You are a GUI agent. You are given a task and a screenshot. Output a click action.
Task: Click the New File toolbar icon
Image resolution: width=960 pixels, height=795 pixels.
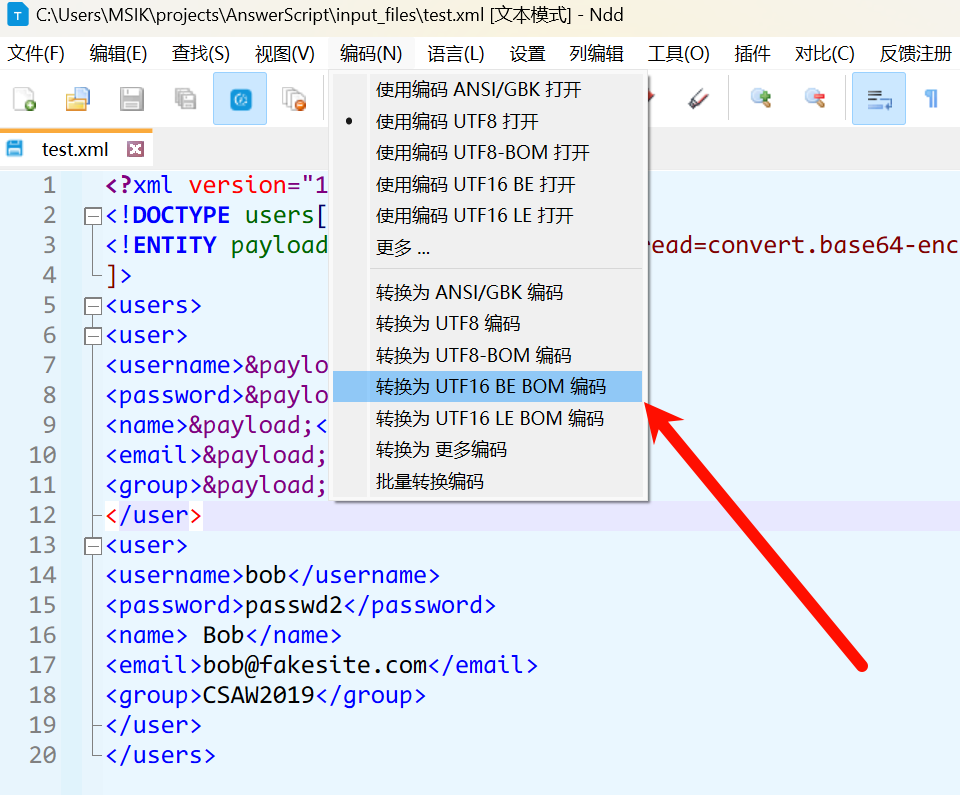point(24,98)
